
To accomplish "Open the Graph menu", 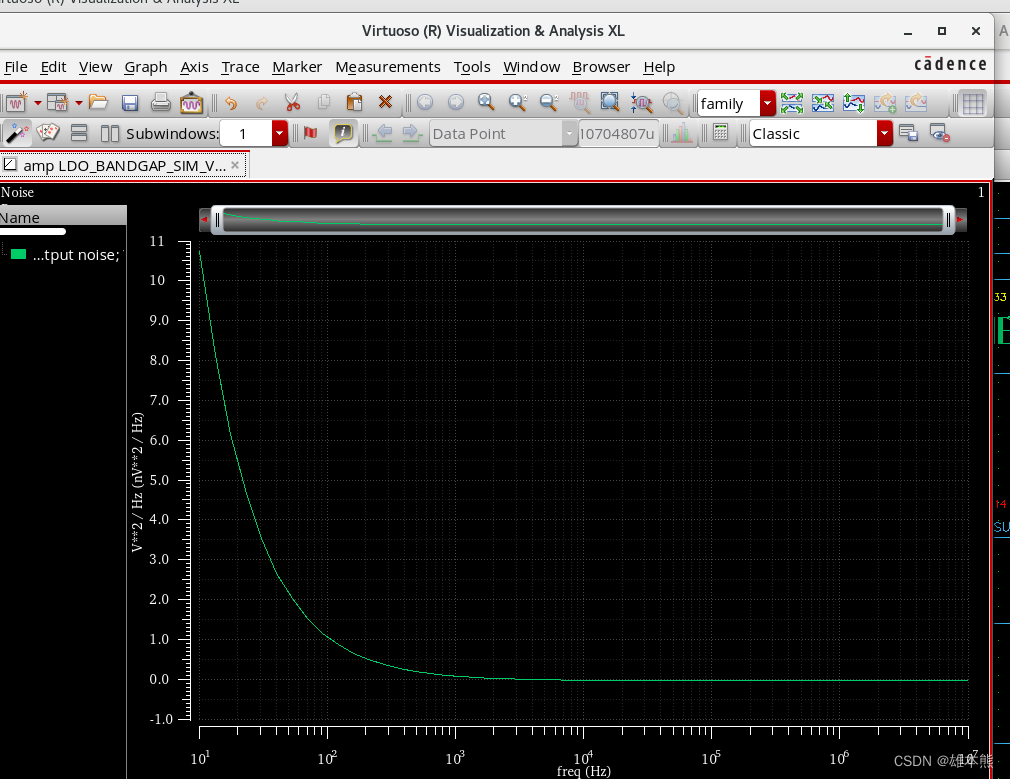I will pyautogui.click(x=146, y=67).
